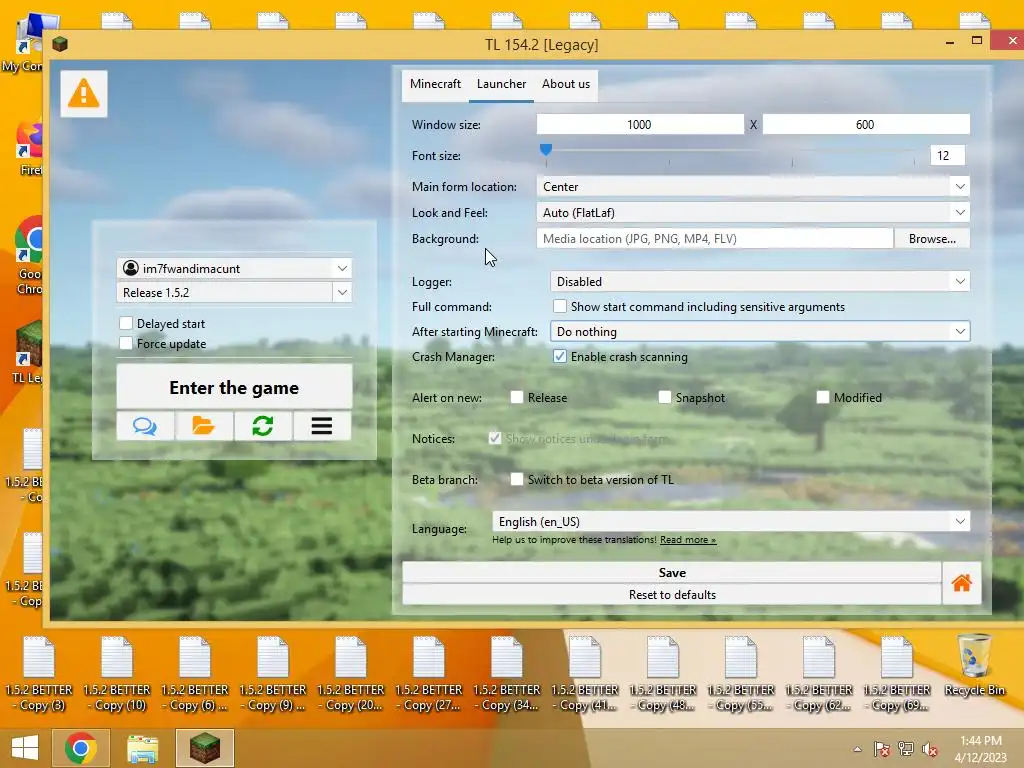Open the Windows Start button

[25, 748]
